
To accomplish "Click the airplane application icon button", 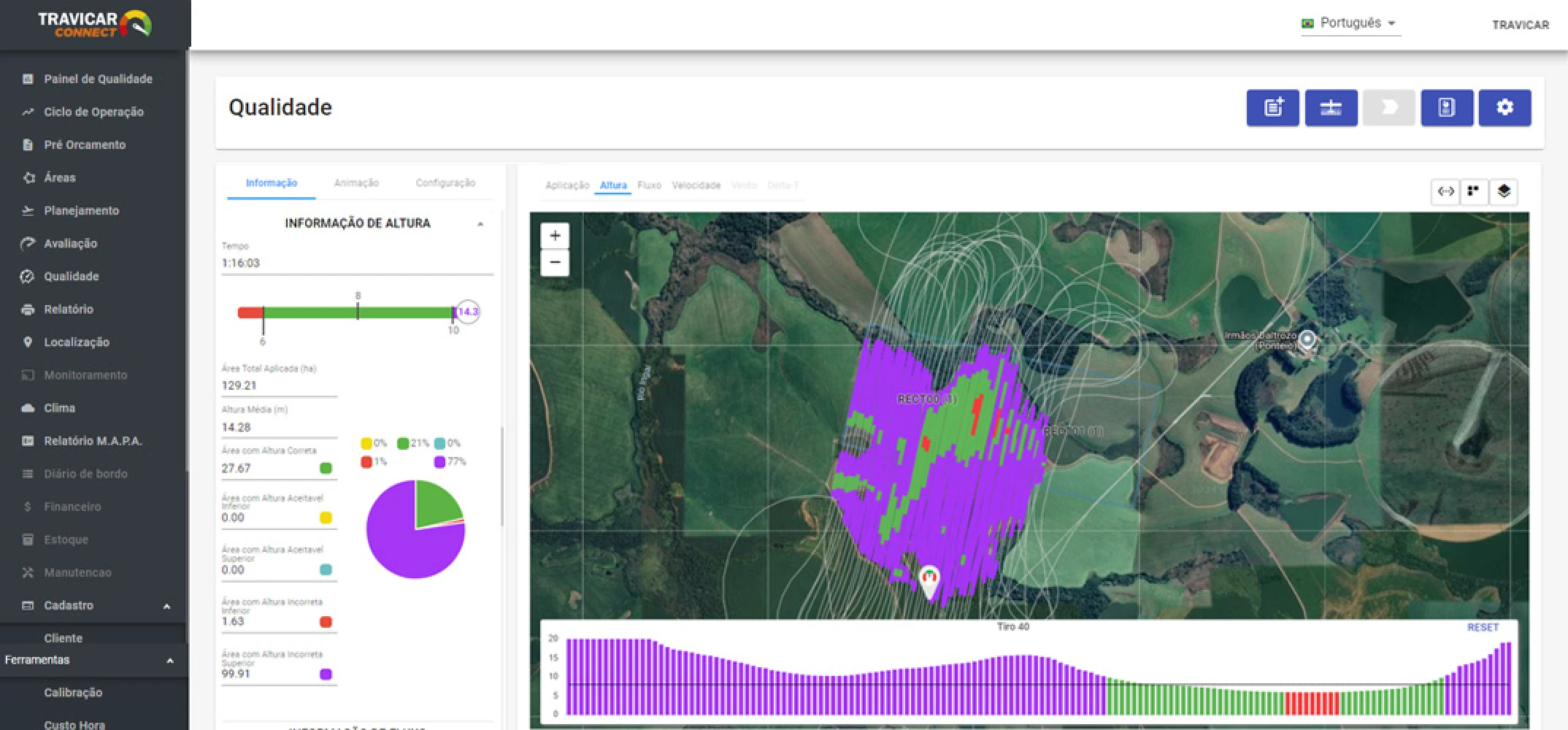I will click(1331, 108).
